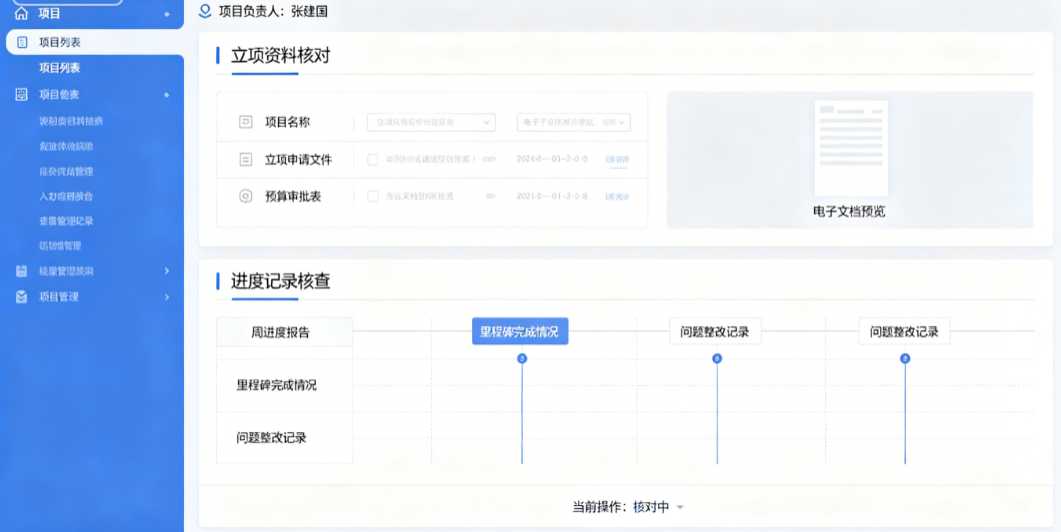Click timeline marker under middle 问题整改记录 box
The image size is (1061, 532).
click(x=717, y=358)
